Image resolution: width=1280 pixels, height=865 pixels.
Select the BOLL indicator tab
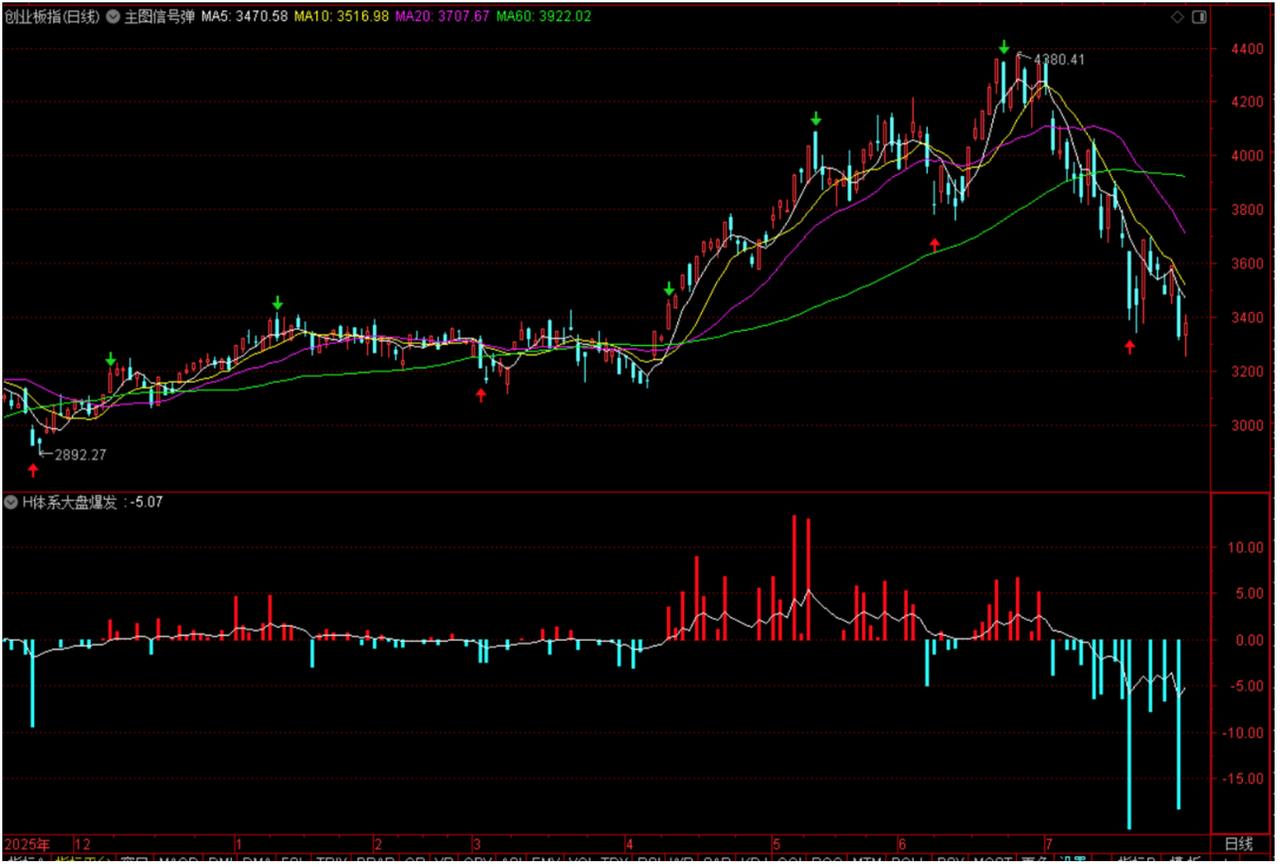click(906, 859)
